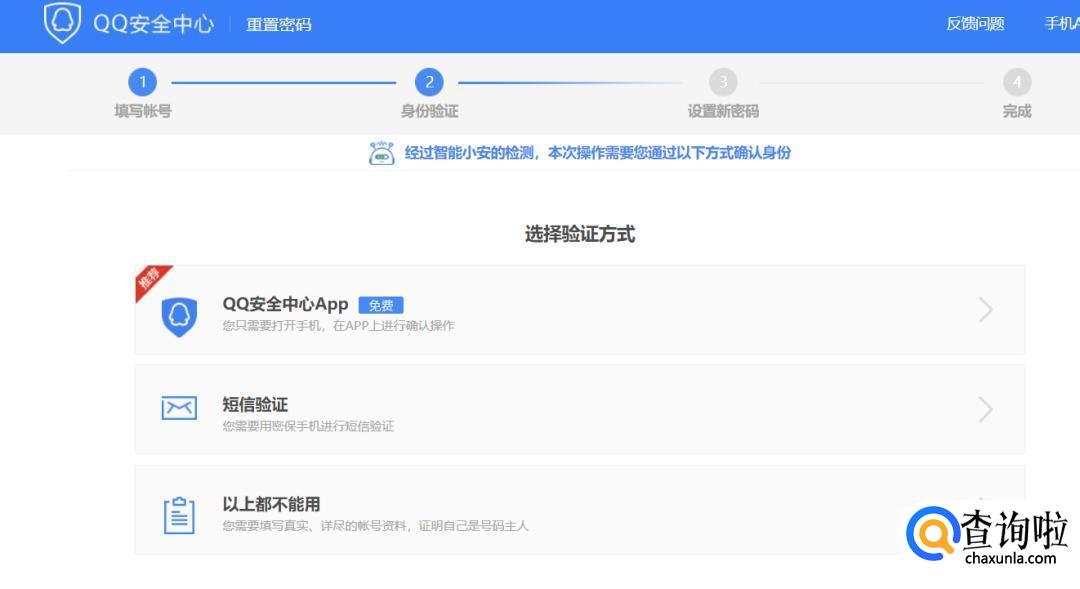This screenshot has height=589, width=1080.
Task: Click the 完成 step label
Action: [x=1017, y=111]
